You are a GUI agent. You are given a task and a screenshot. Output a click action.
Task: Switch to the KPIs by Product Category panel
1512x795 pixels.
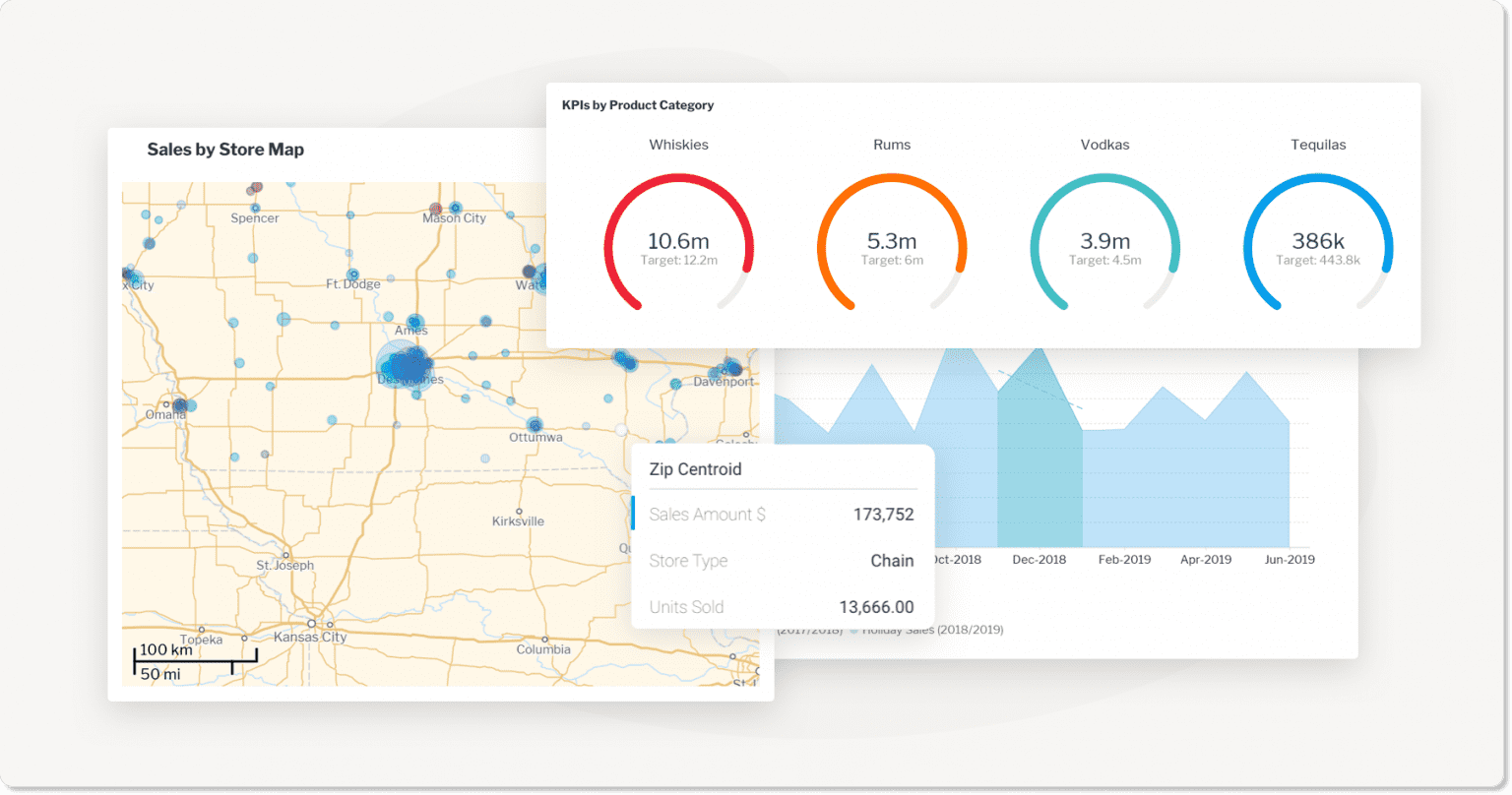pos(637,105)
